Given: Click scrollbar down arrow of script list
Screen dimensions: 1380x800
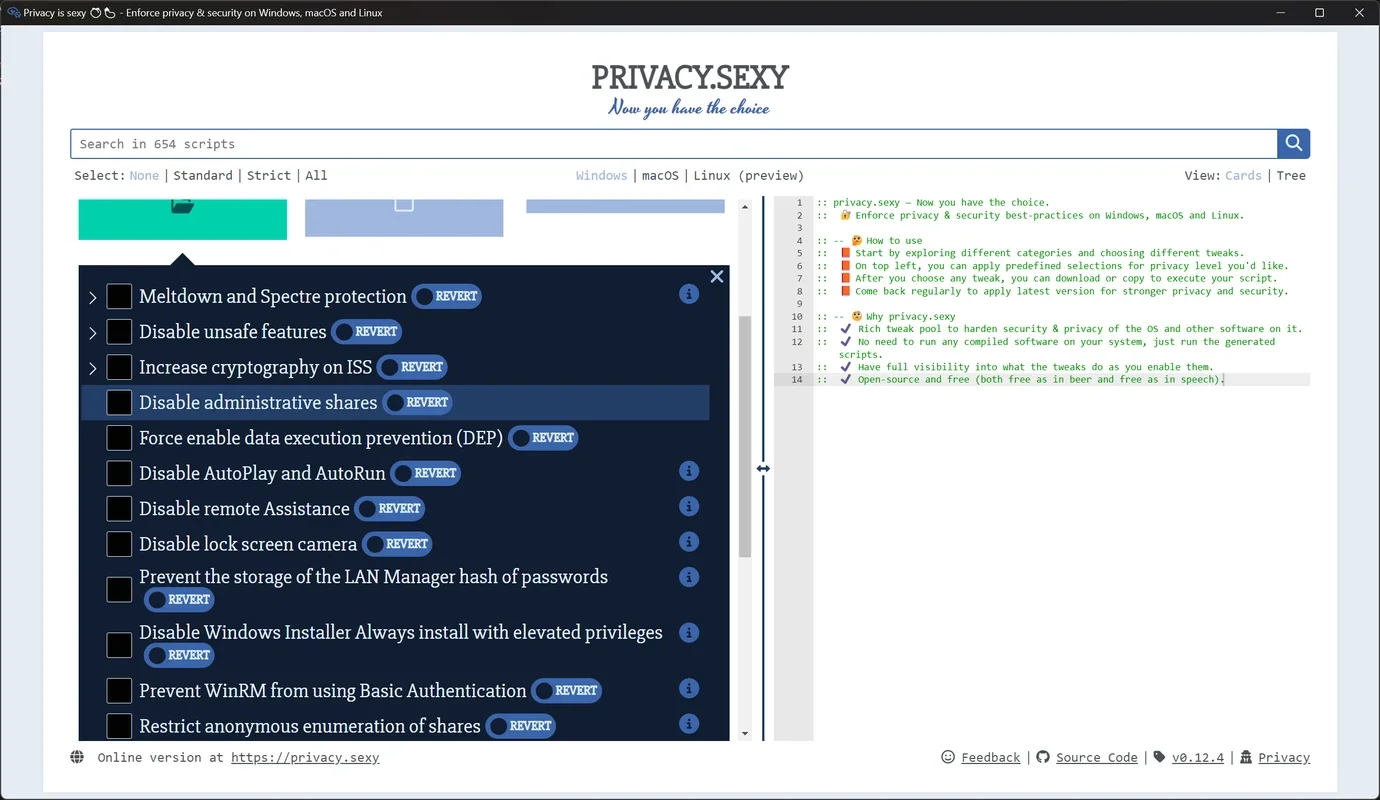Looking at the screenshot, I should 744,733.
